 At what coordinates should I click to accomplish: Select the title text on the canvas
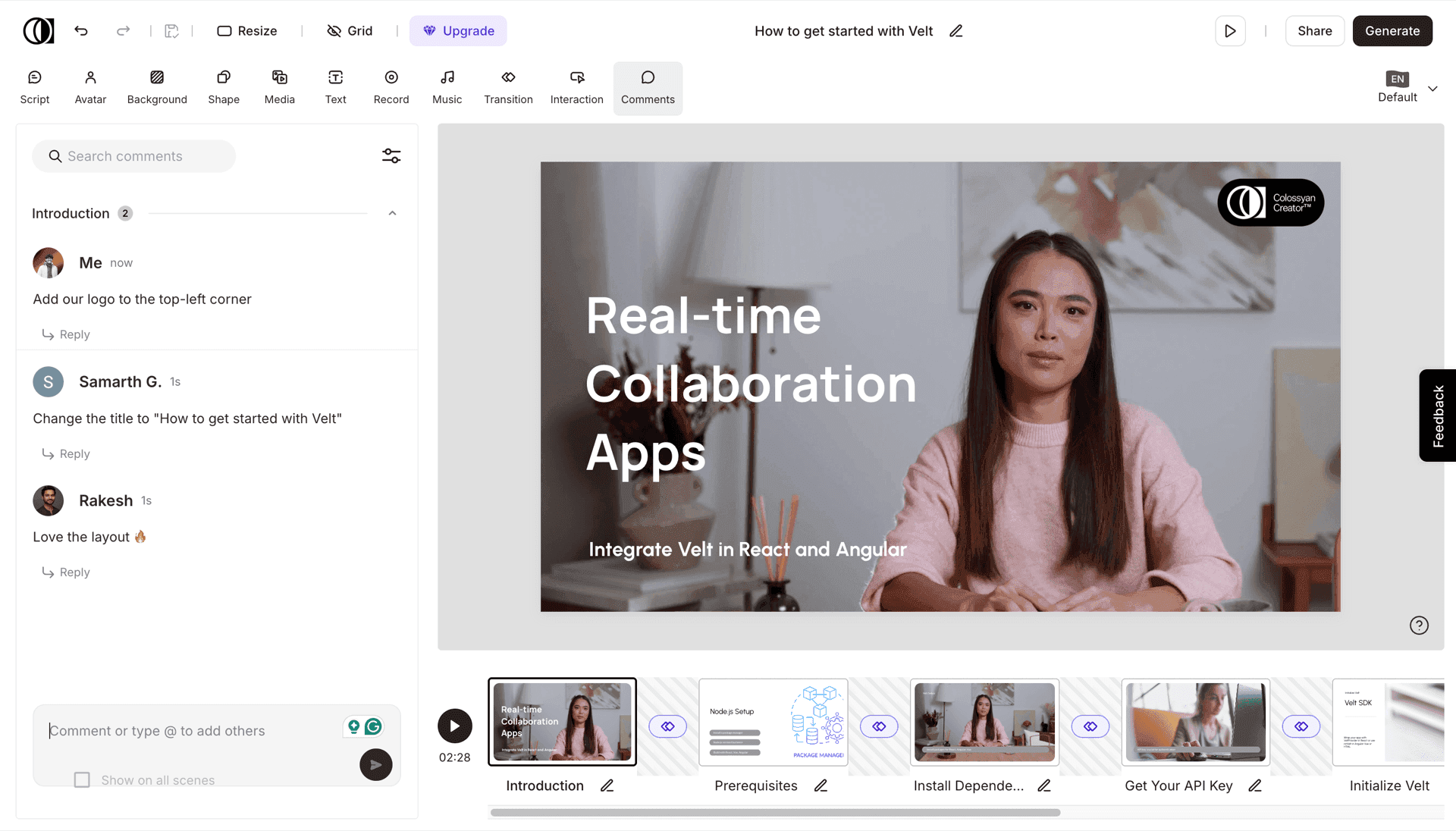[x=751, y=384]
